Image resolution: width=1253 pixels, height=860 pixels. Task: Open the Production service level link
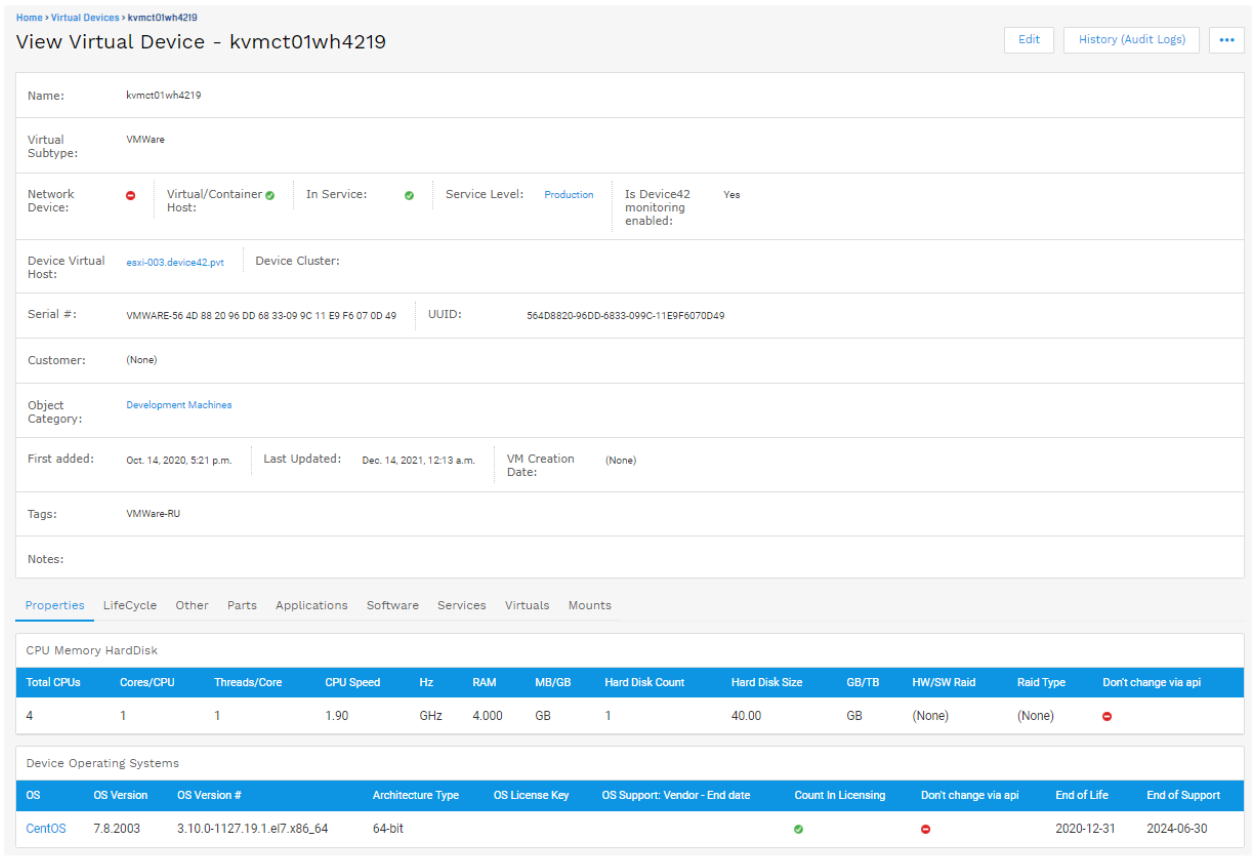(x=569, y=195)
